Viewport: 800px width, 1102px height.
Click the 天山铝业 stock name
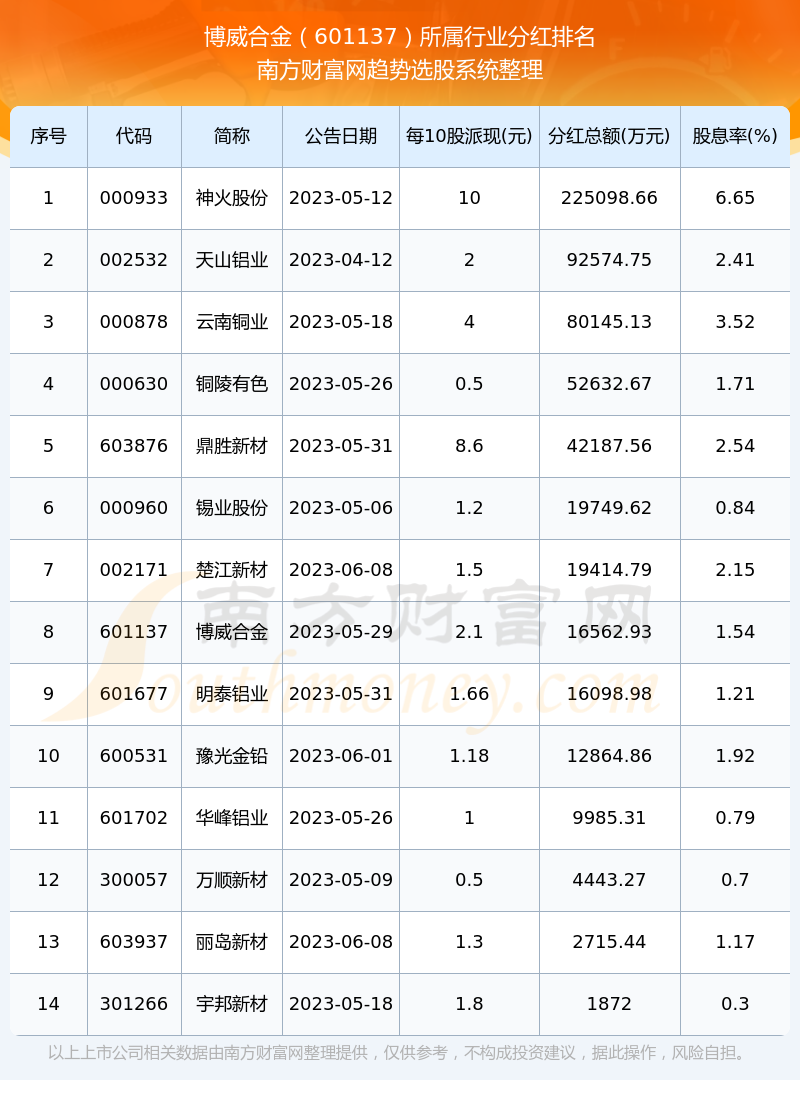click(x=232, y=260)
